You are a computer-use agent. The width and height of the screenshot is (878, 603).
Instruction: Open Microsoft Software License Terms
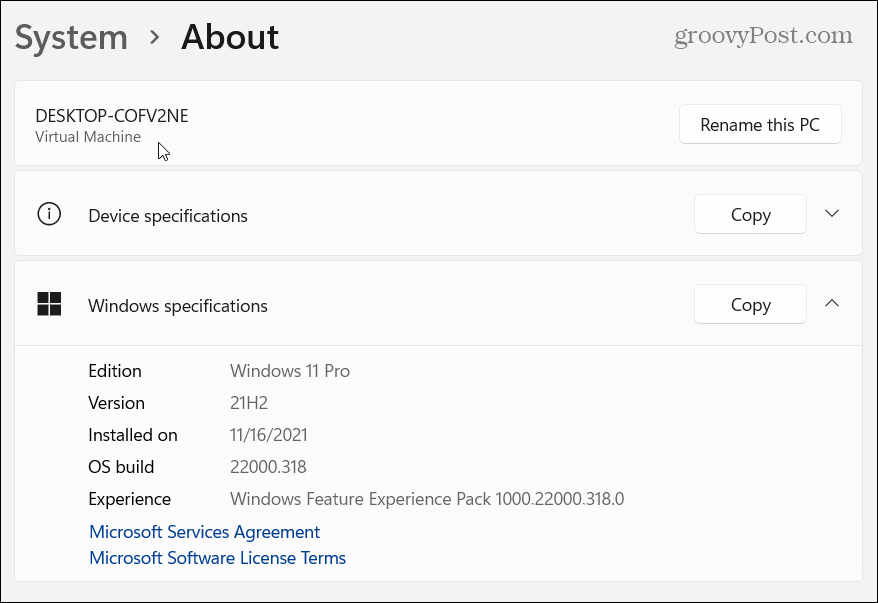pyautogui.click(x=217, y=558)
